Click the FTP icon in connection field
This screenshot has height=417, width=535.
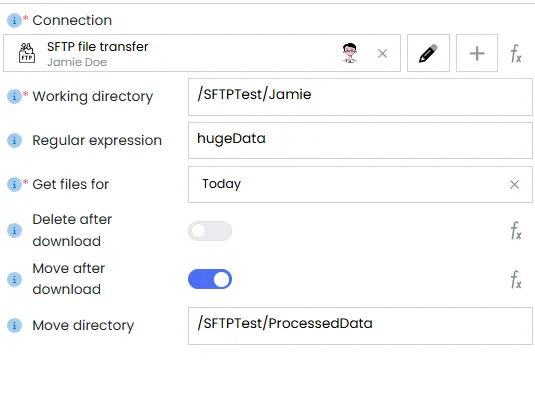27,53
